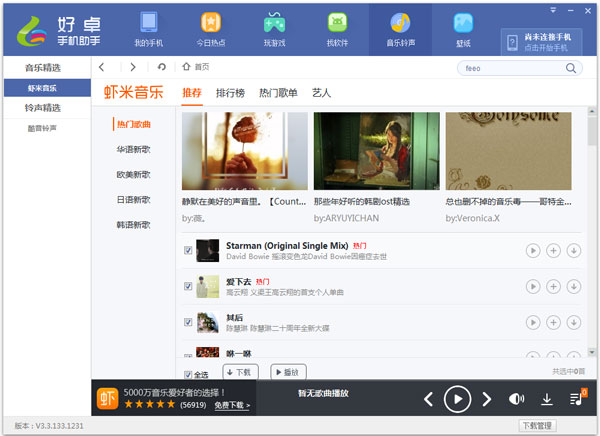The height and width of the screenshot is (436, 600).
Task: Click the Starman song title
Action: [287, 246]
